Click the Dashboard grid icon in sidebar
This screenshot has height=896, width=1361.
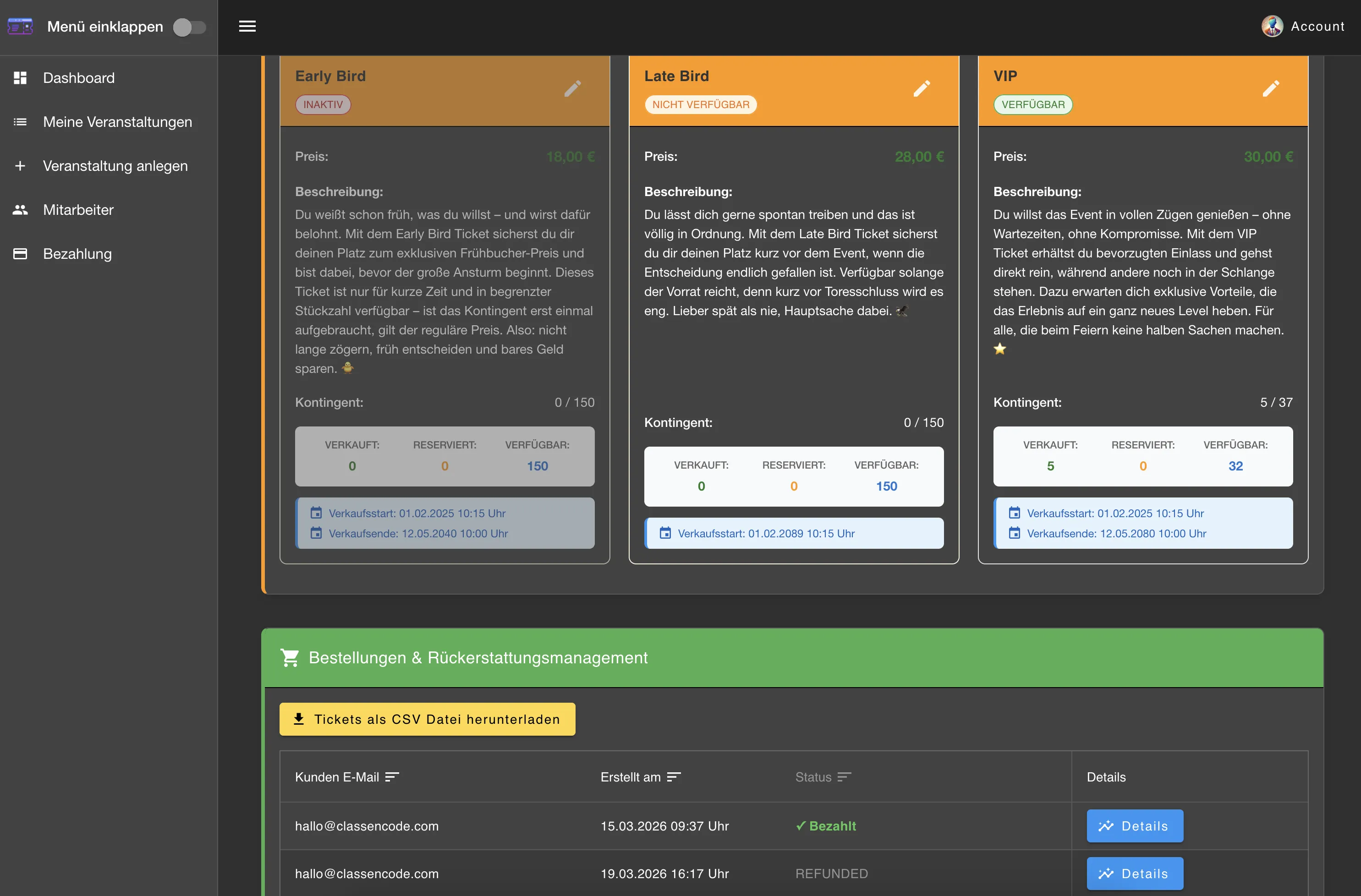click(20, 78)
